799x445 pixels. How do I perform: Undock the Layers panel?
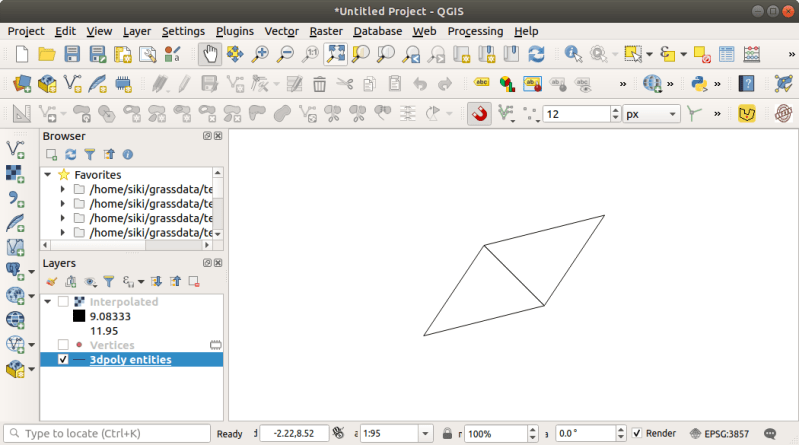tap(207, 263)
